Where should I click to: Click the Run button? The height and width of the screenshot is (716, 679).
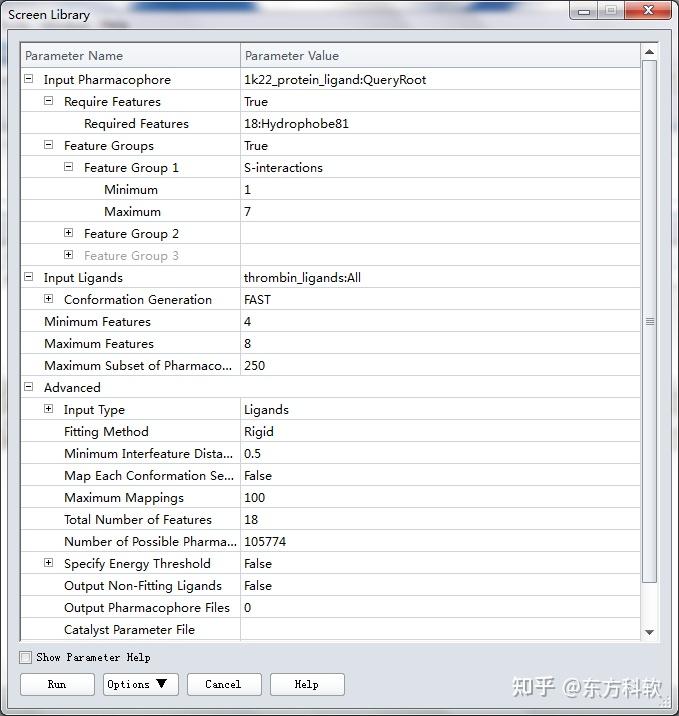(x=57, y=684)
